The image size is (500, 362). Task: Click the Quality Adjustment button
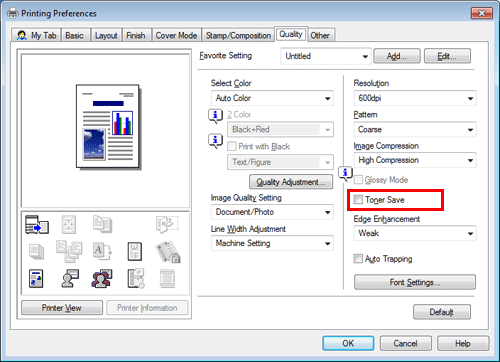click(x=291, y=182)
